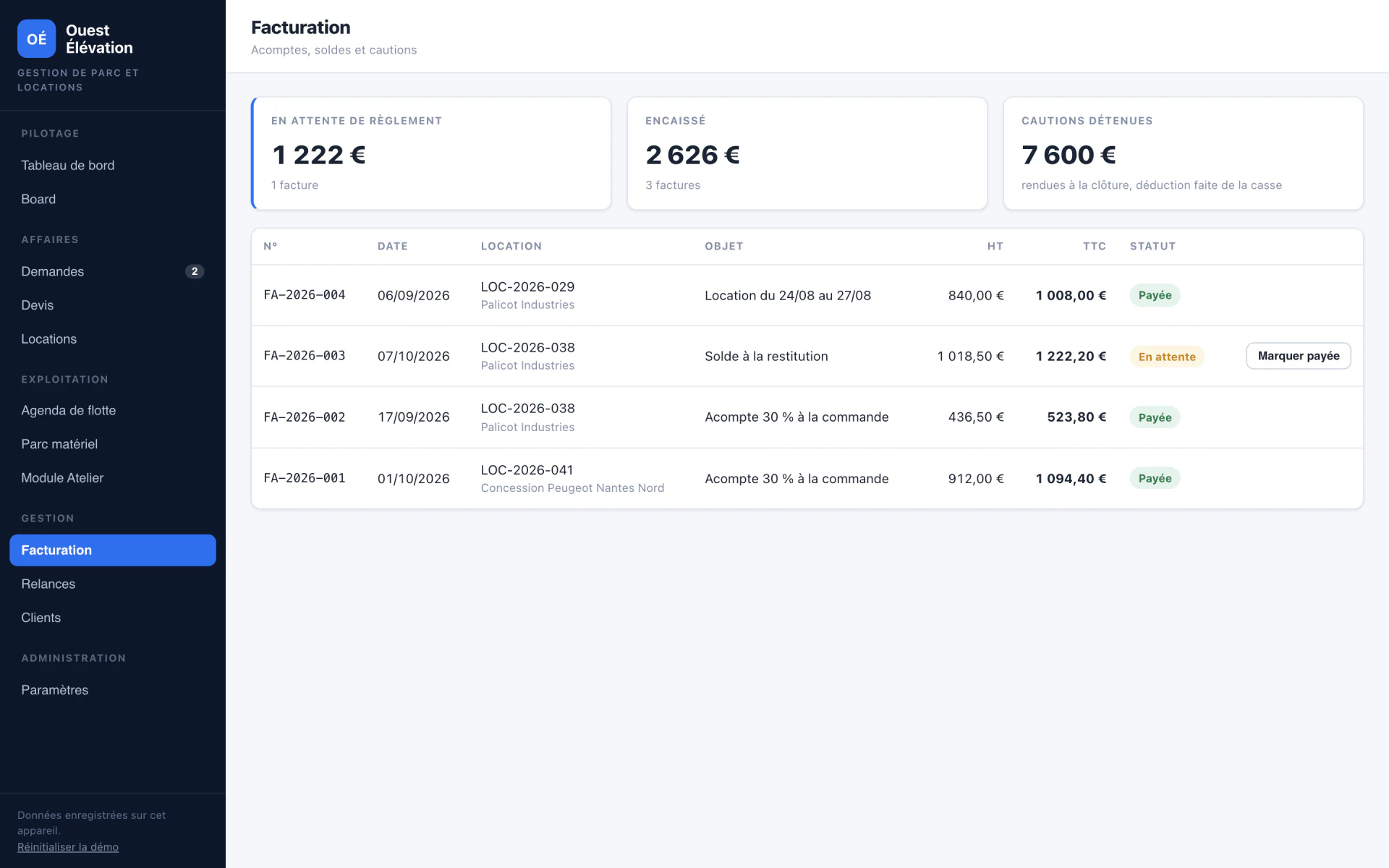Click Location du 24/08 au 27/08
This screenshot has height=868, width=1389.
(788, 295)
